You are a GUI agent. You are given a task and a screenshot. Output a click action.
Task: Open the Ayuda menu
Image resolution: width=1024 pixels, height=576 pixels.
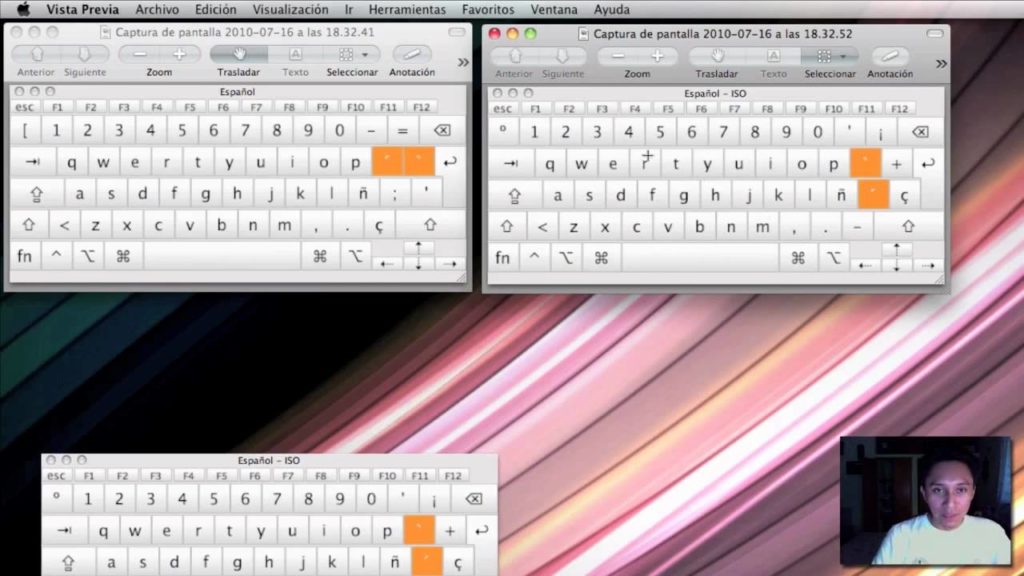click(612, 10)
